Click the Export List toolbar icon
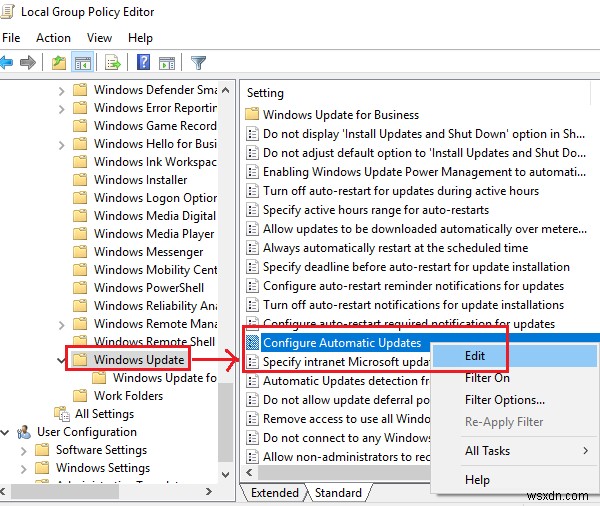Screen dimensions: 600x506 tap(112, 62)
